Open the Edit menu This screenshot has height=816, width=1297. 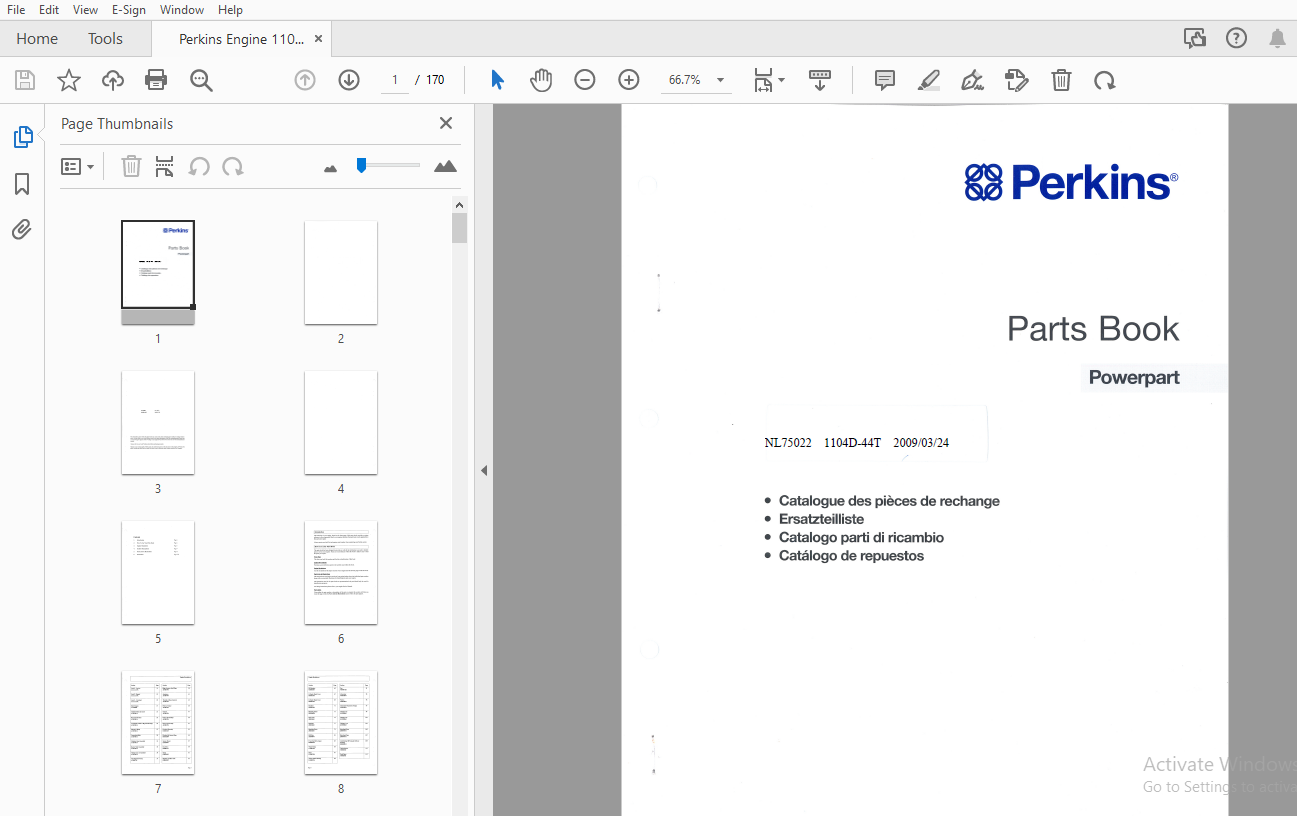click(49, 9)
